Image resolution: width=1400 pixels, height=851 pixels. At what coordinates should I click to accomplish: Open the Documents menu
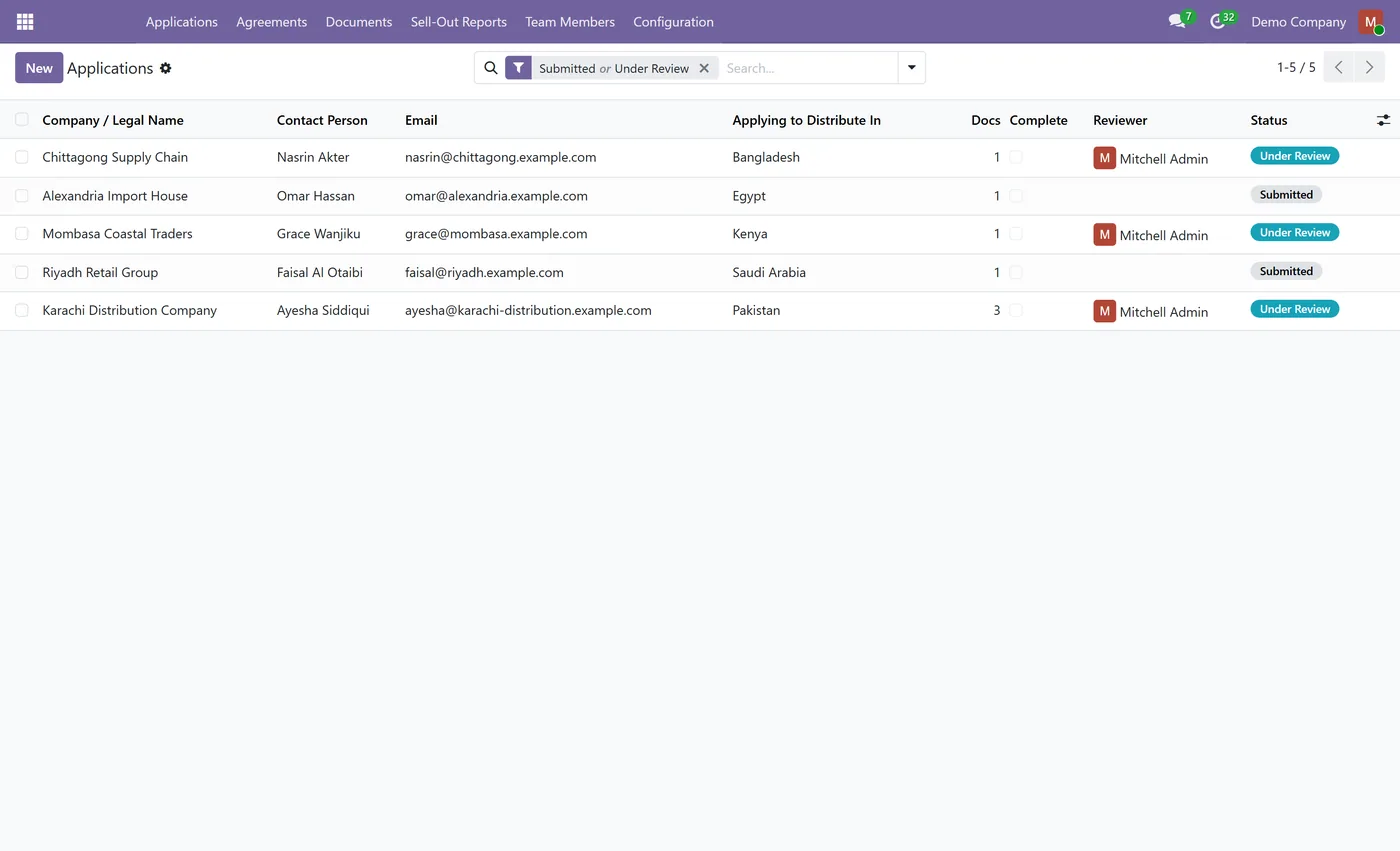(359, 22)
